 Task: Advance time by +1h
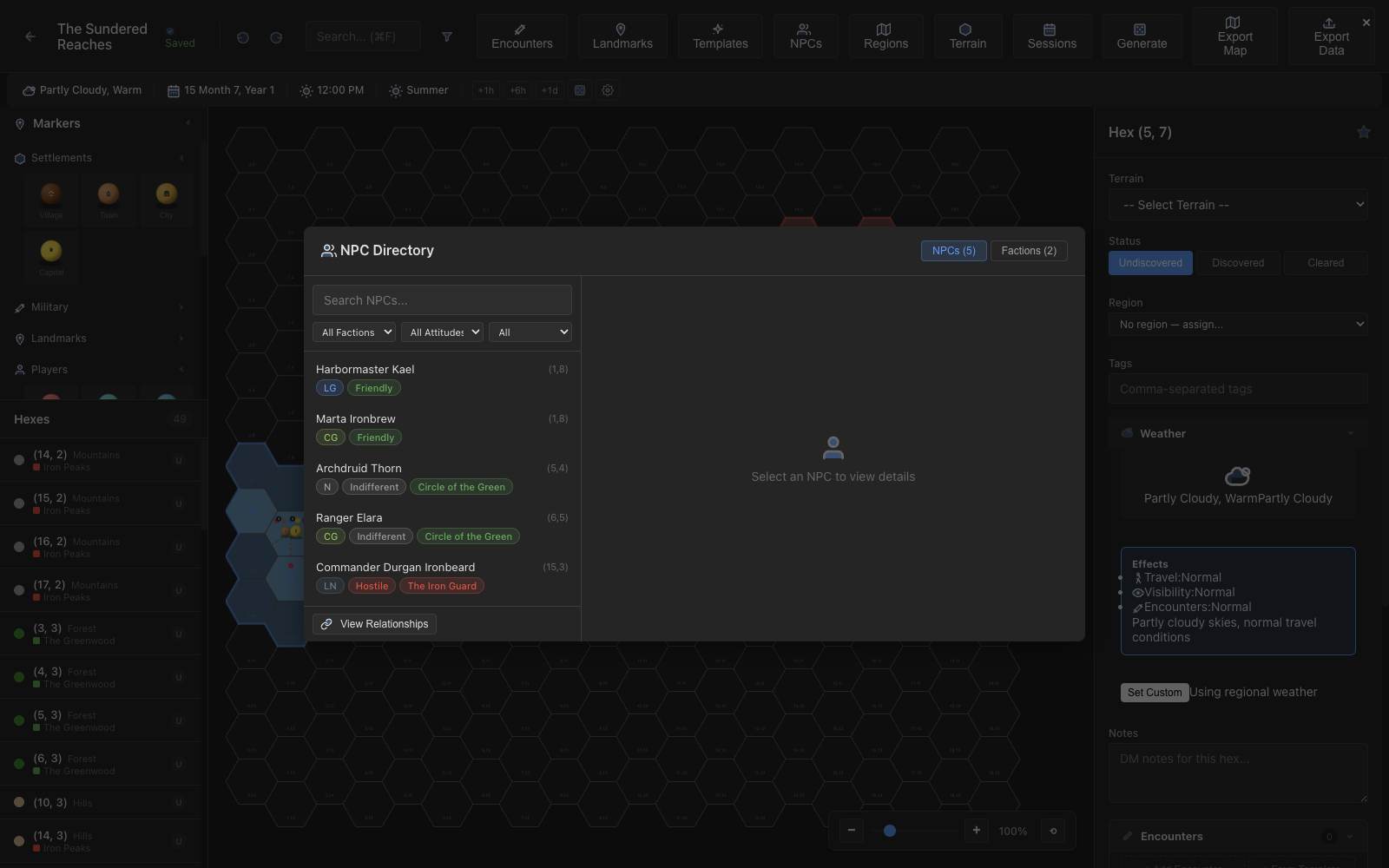pyautogui.click(x=486, y=90)
